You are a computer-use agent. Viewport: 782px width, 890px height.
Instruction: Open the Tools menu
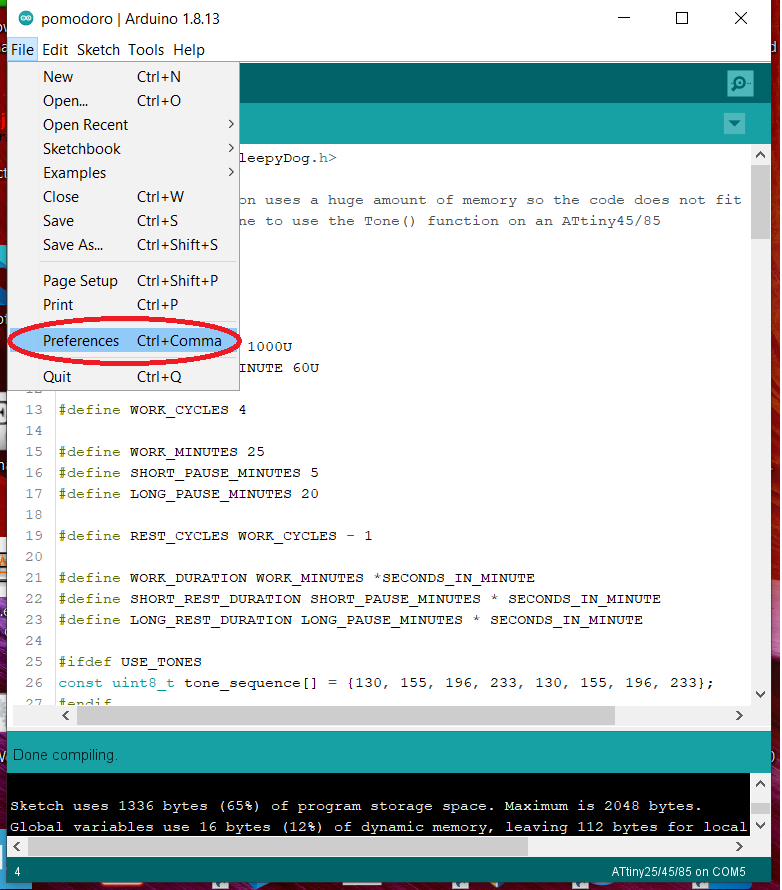pos(146,50)
